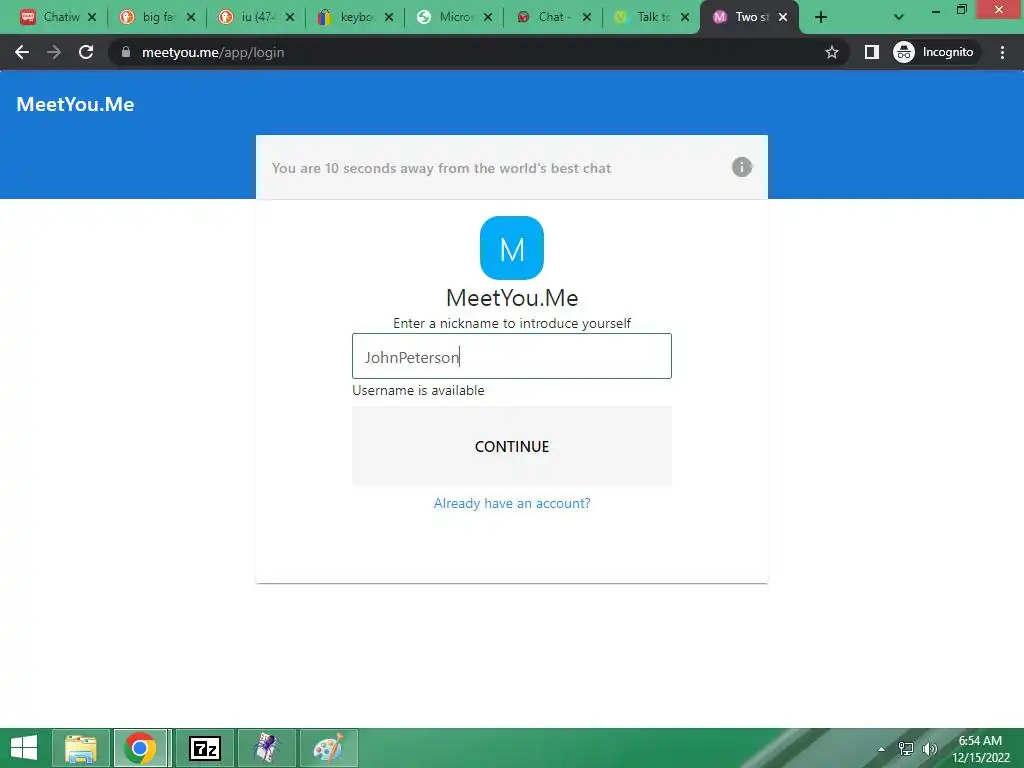Image resolution: width=1024 pixels, height=768 pixels.
Task: Click the lock icon in address bar
Action: coord(126,52)
